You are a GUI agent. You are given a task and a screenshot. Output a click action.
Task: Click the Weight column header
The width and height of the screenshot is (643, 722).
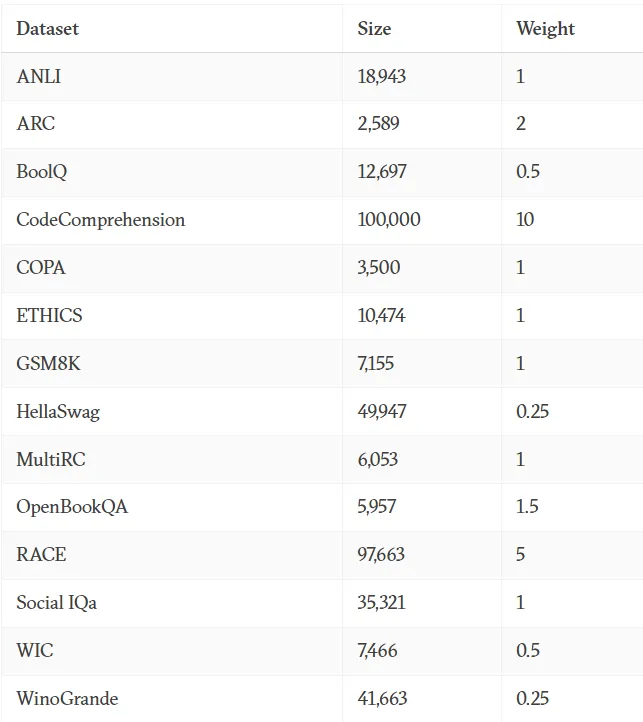click(x=545, y=29)
